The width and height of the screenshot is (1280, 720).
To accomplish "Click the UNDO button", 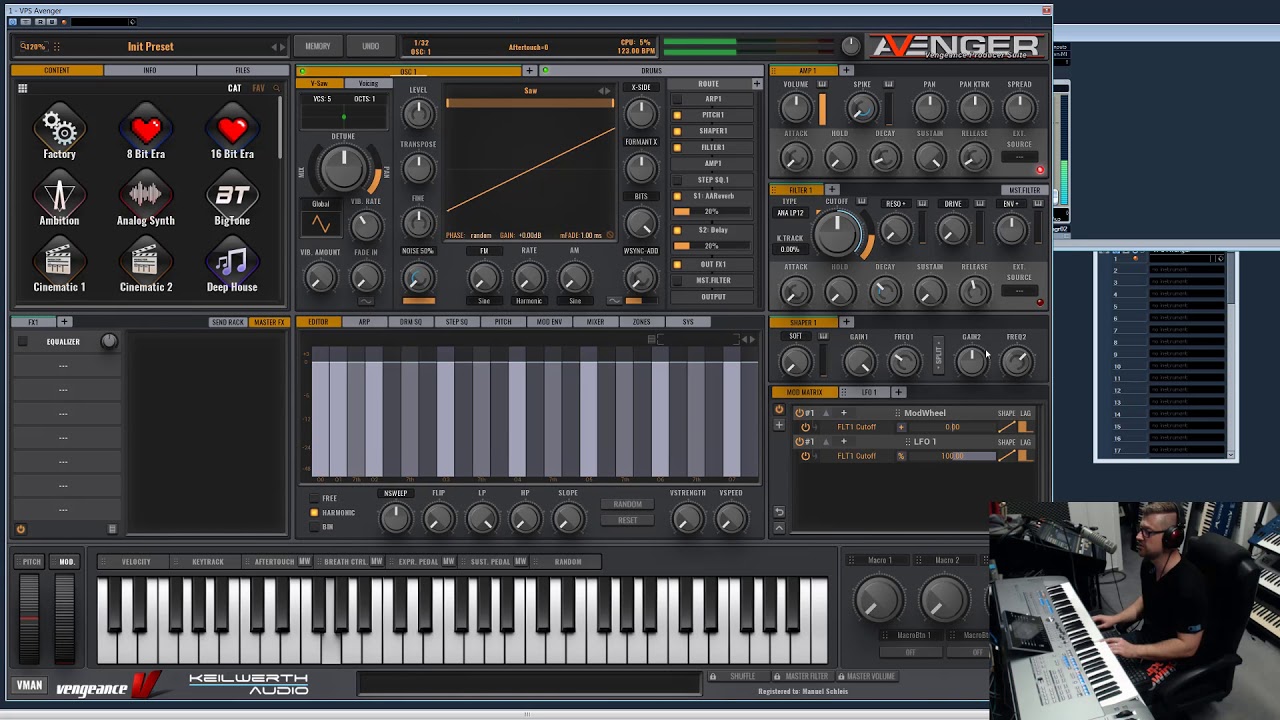I will (371, 47).
